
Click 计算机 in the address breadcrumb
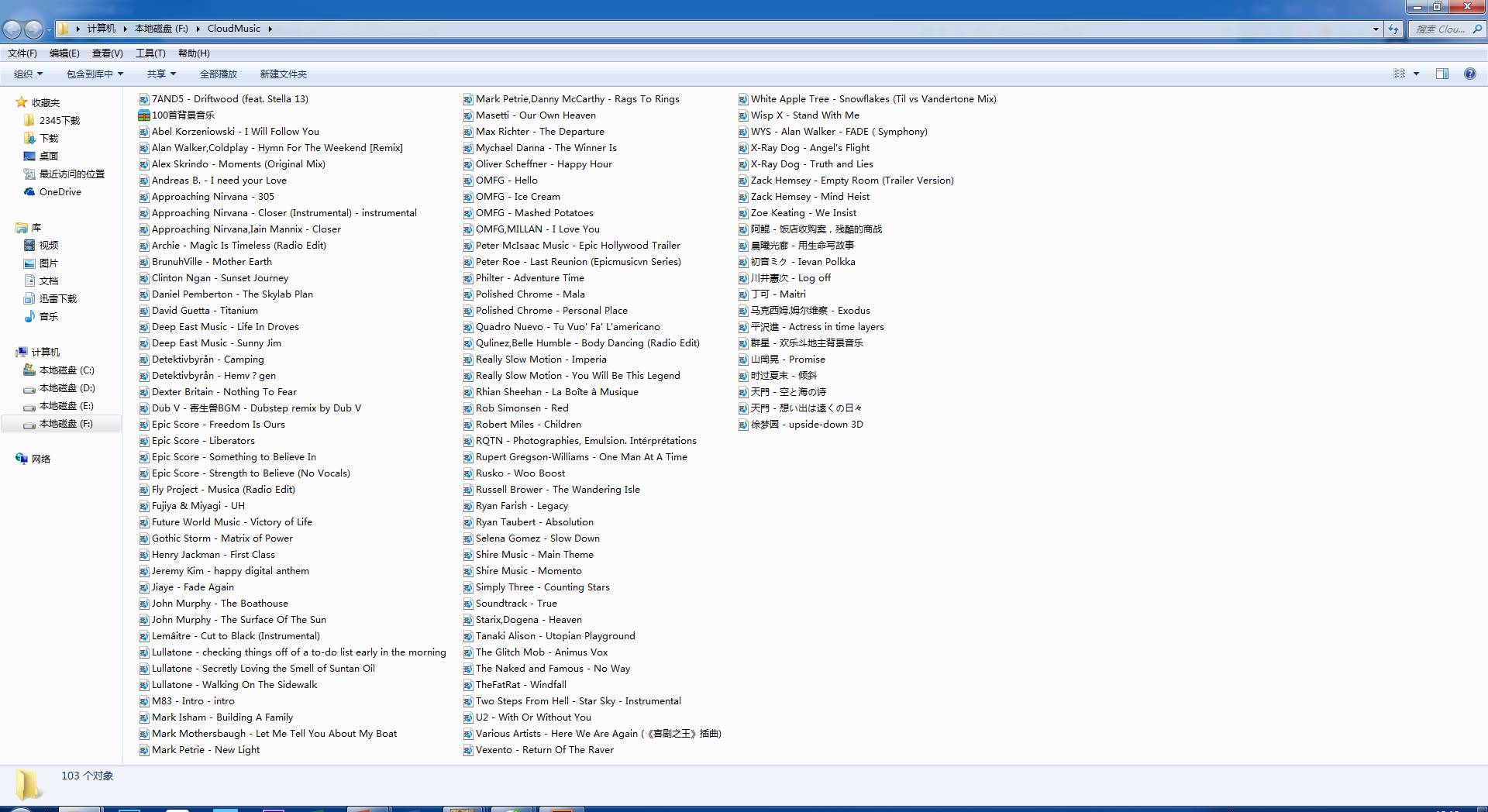[102, 29]
